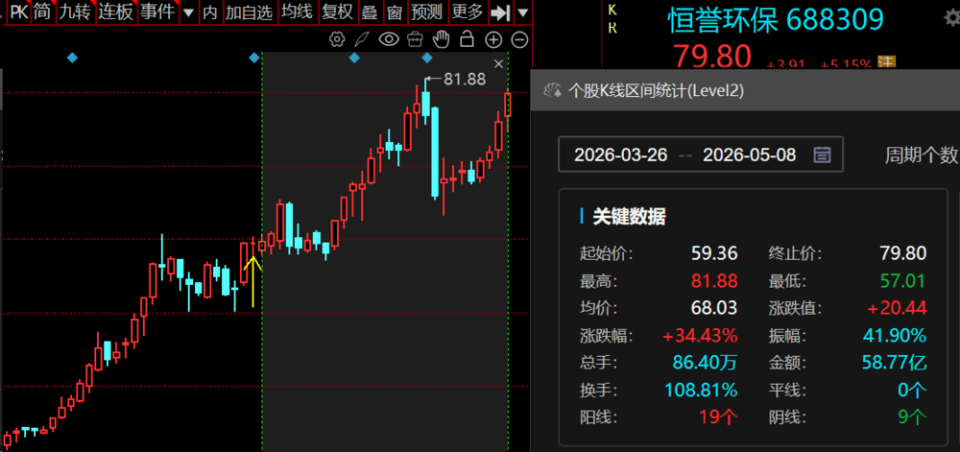
Task: Click the current price 79.80 header
Action: (x=711, y=55)
